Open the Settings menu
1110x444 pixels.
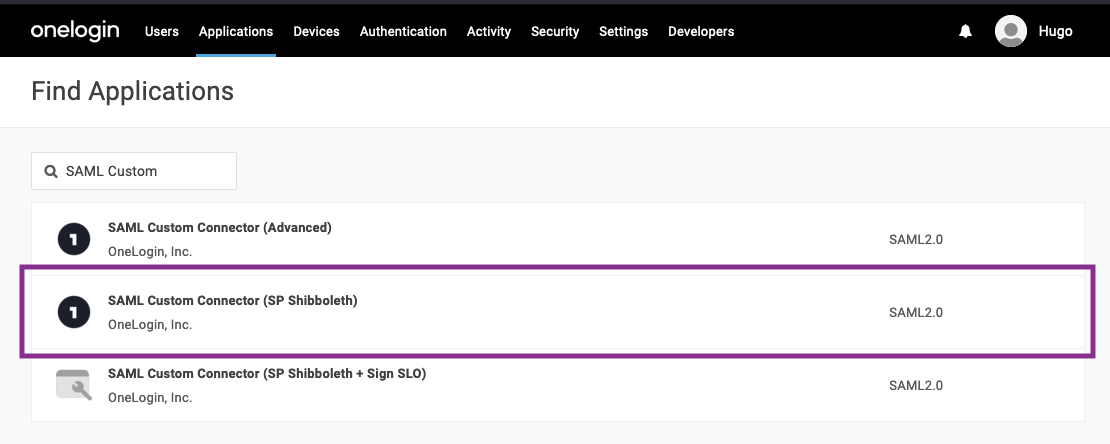coord(623,31)
